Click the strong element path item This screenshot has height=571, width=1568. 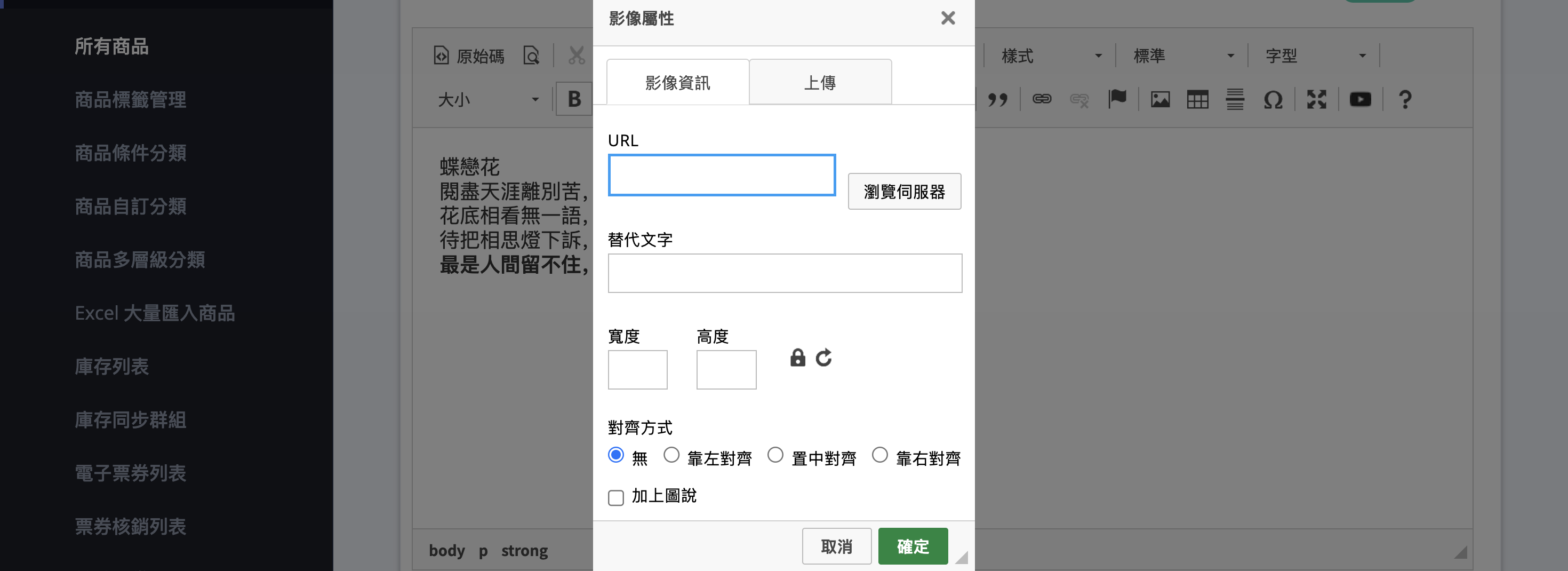[524, 551]
